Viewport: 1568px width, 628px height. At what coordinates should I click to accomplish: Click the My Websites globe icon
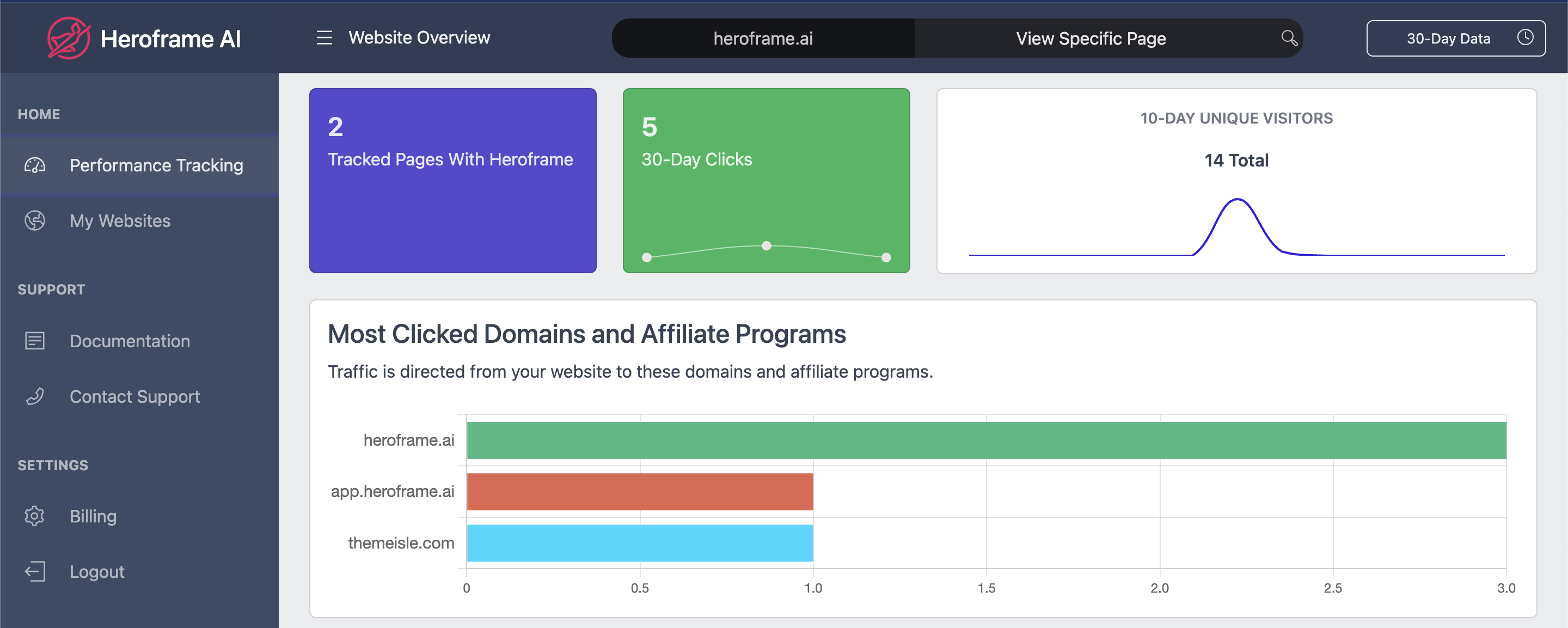[35, 220]
